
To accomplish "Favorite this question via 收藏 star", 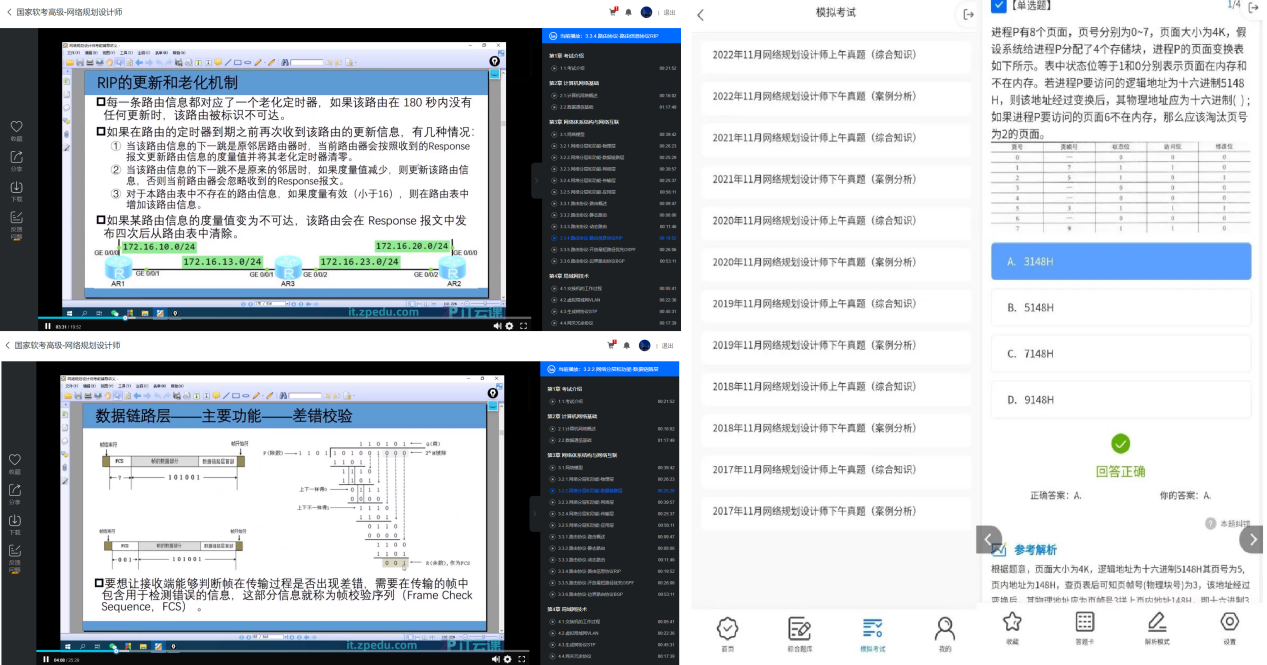I will (1012, 629).
